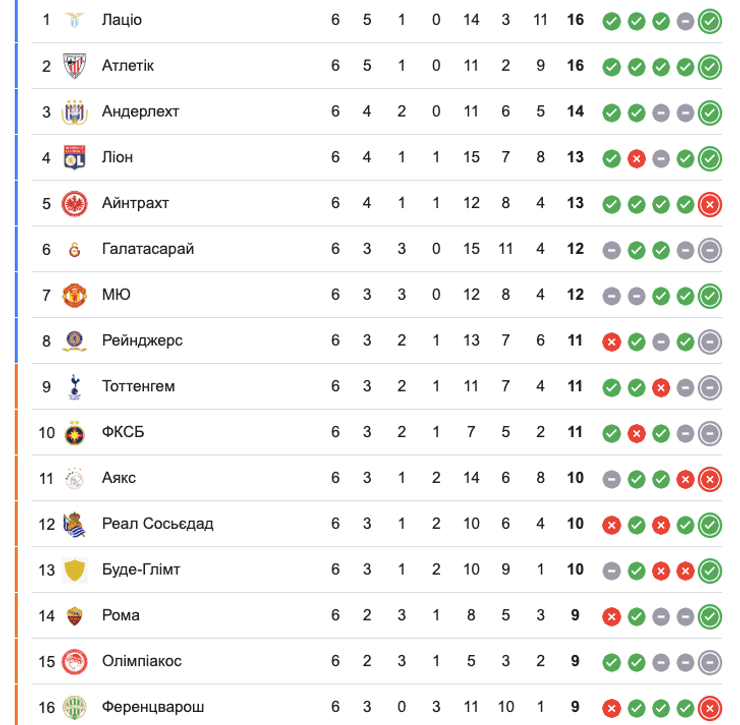Click the Атлетік club crest icon

pyautogui.click(x=74, y=66)
